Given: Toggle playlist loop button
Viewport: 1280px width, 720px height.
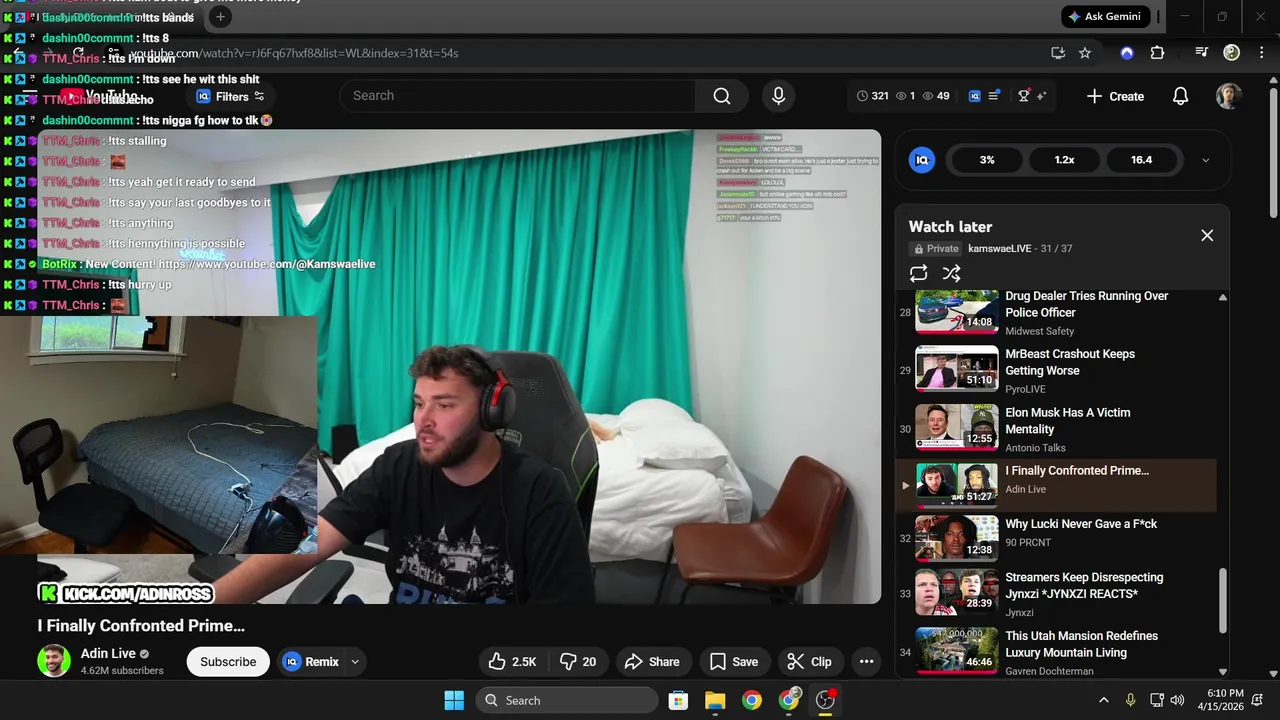Looking at the screenshot, I should click(918, 273).
